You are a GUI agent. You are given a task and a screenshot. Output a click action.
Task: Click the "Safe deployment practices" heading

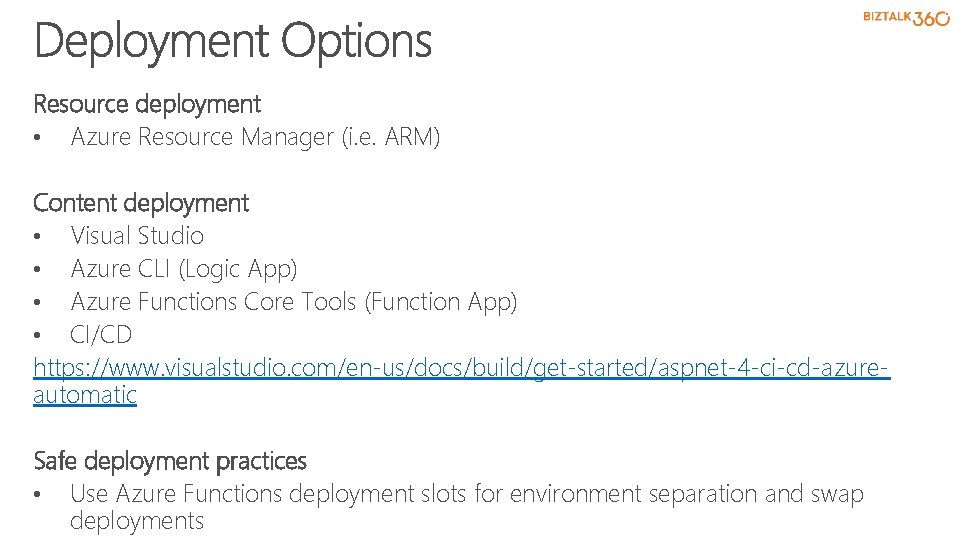click(170, 461)
